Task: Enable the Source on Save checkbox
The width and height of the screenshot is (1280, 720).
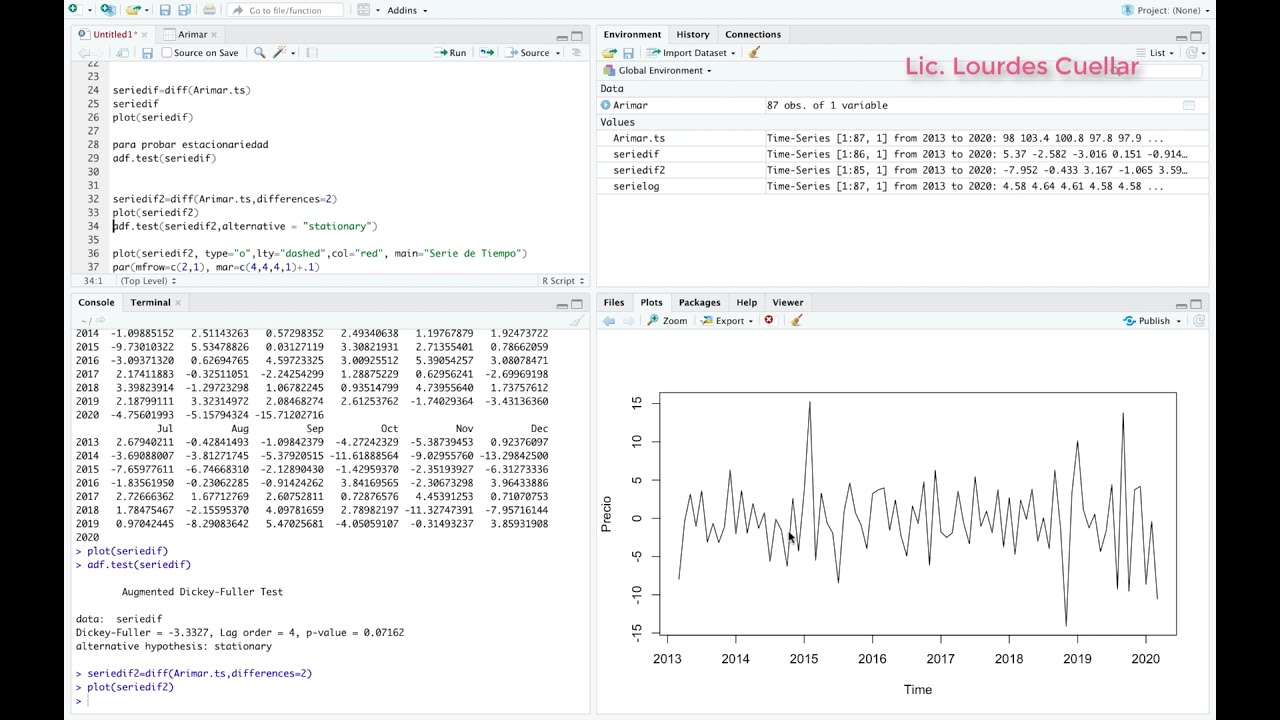Action: (167, 53)
